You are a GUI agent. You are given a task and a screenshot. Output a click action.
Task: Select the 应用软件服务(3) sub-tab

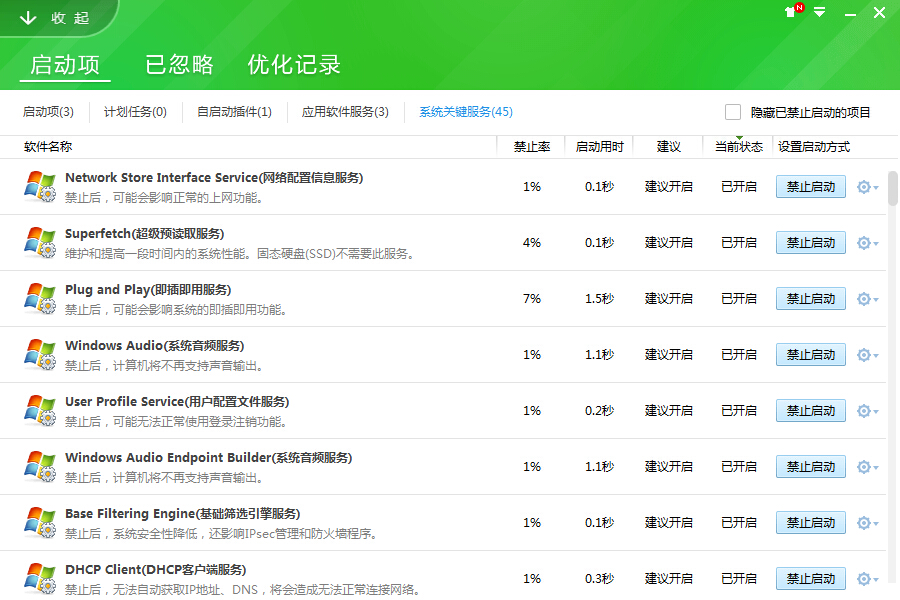[345, 112]
